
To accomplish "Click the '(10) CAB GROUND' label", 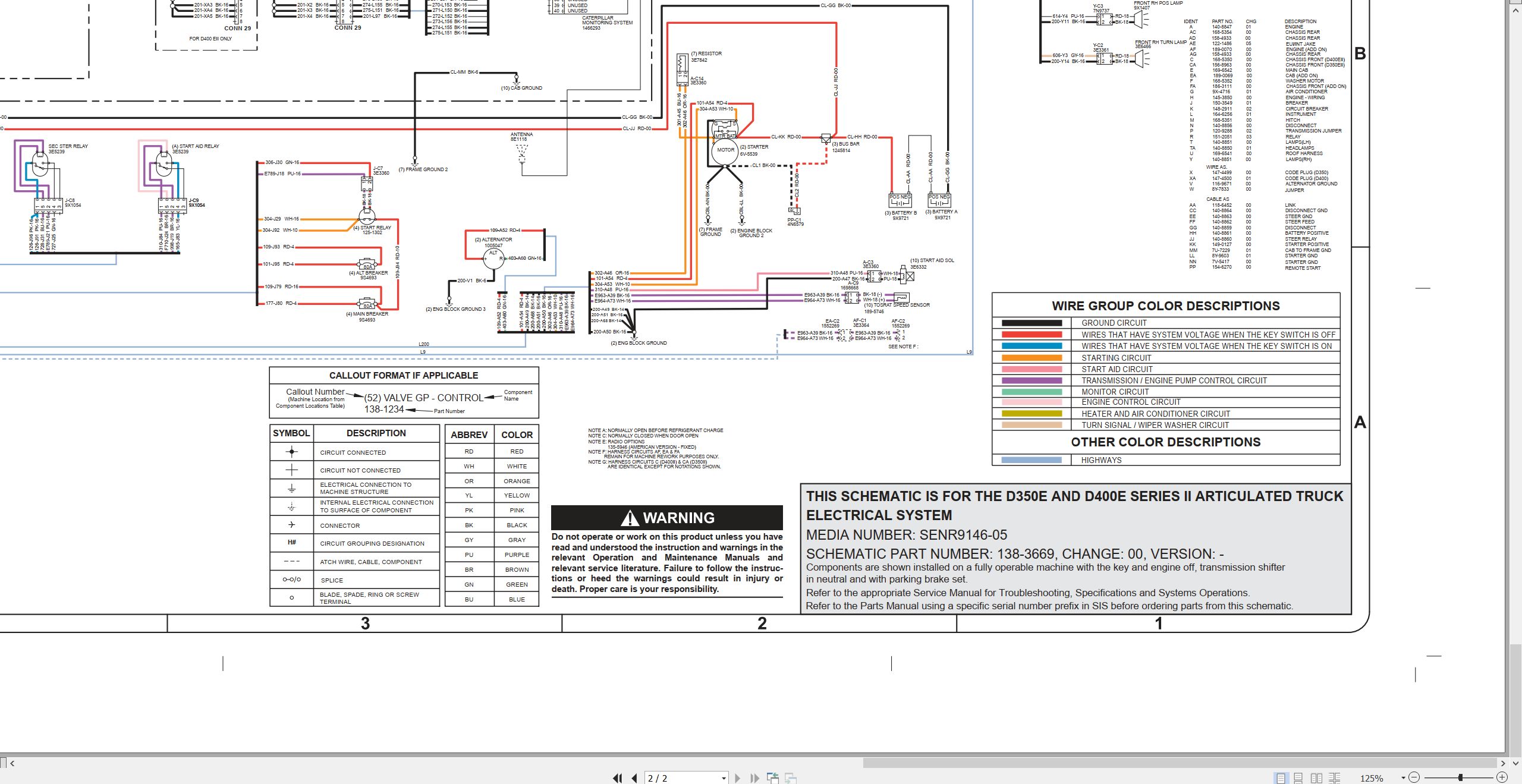I will [521, 88].
